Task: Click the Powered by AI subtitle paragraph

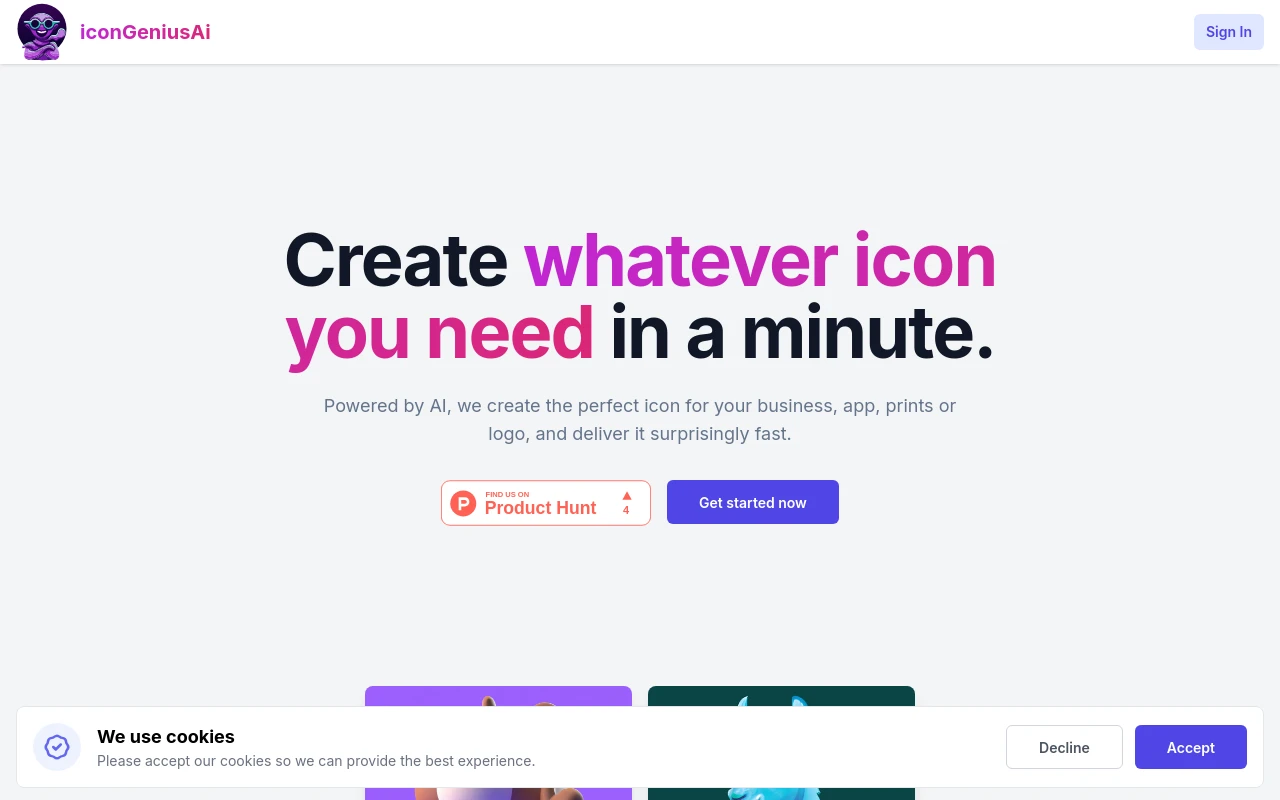Action: point(640,420)
